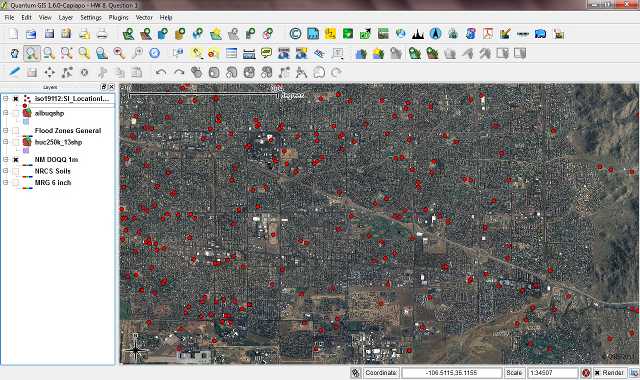Screen dimensions: 640x380
Task: Toggle visibility of huc250k_13shp layer
Action: tap(16, 142)
